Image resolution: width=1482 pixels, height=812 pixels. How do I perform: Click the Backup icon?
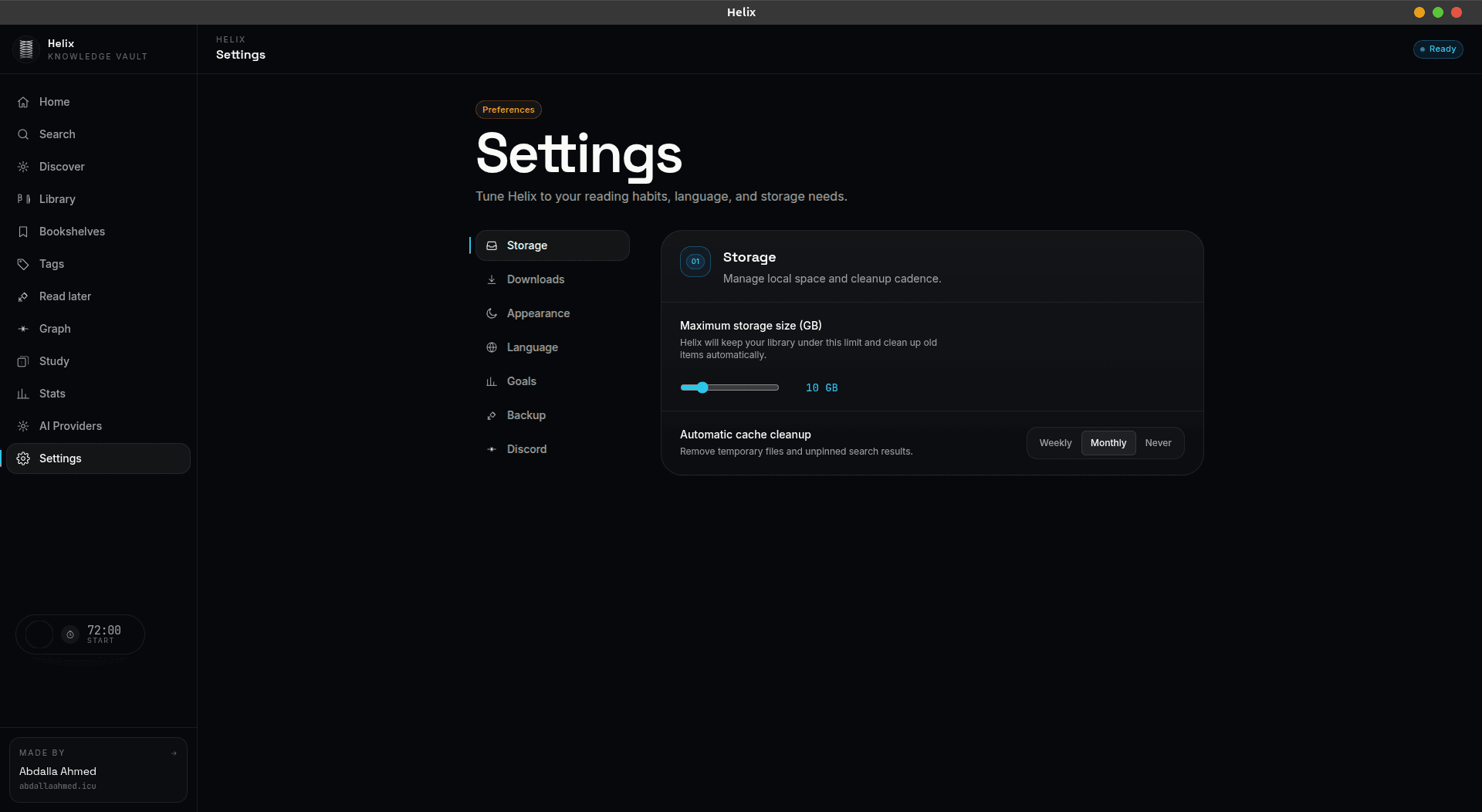click(492, 415)
